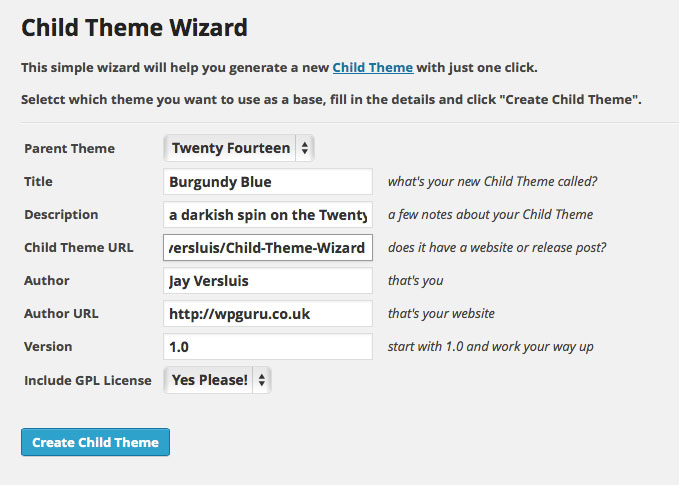The width and height of the screenshot is (679, 485).
Task: Click the Version label
Action: pos(48,347)
